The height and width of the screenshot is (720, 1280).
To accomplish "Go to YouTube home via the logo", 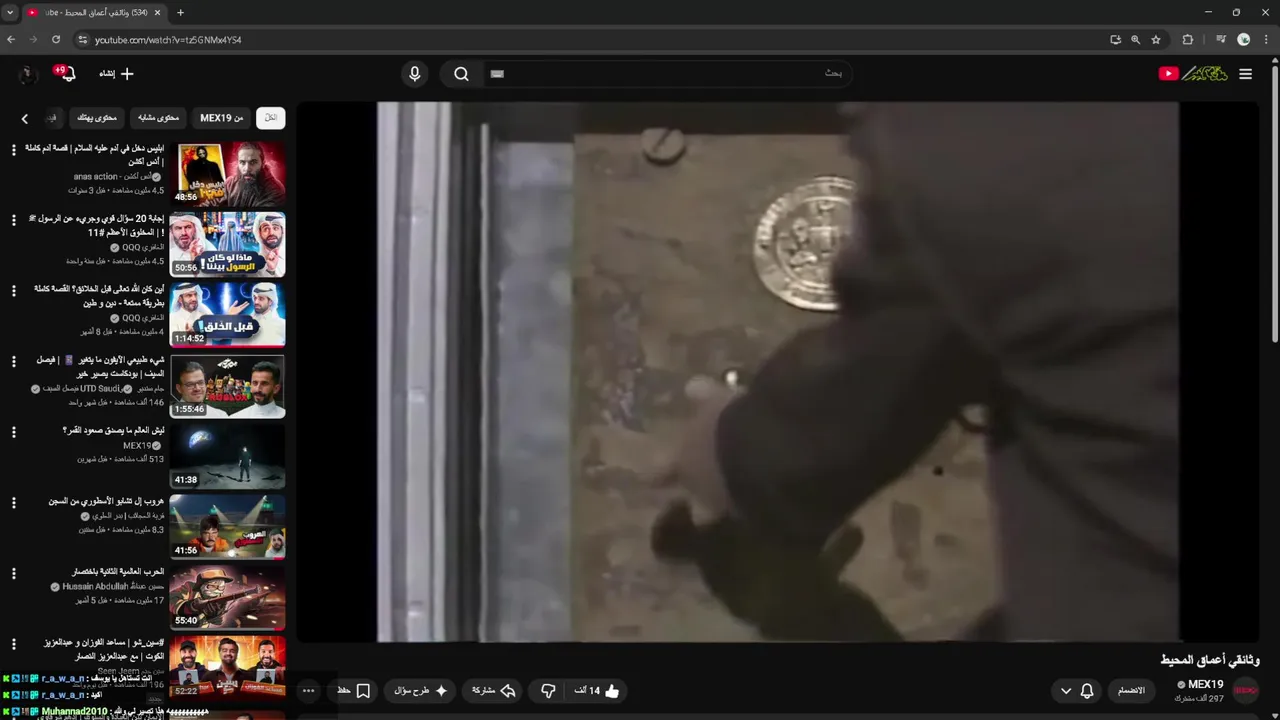I will coord(1193,74).
